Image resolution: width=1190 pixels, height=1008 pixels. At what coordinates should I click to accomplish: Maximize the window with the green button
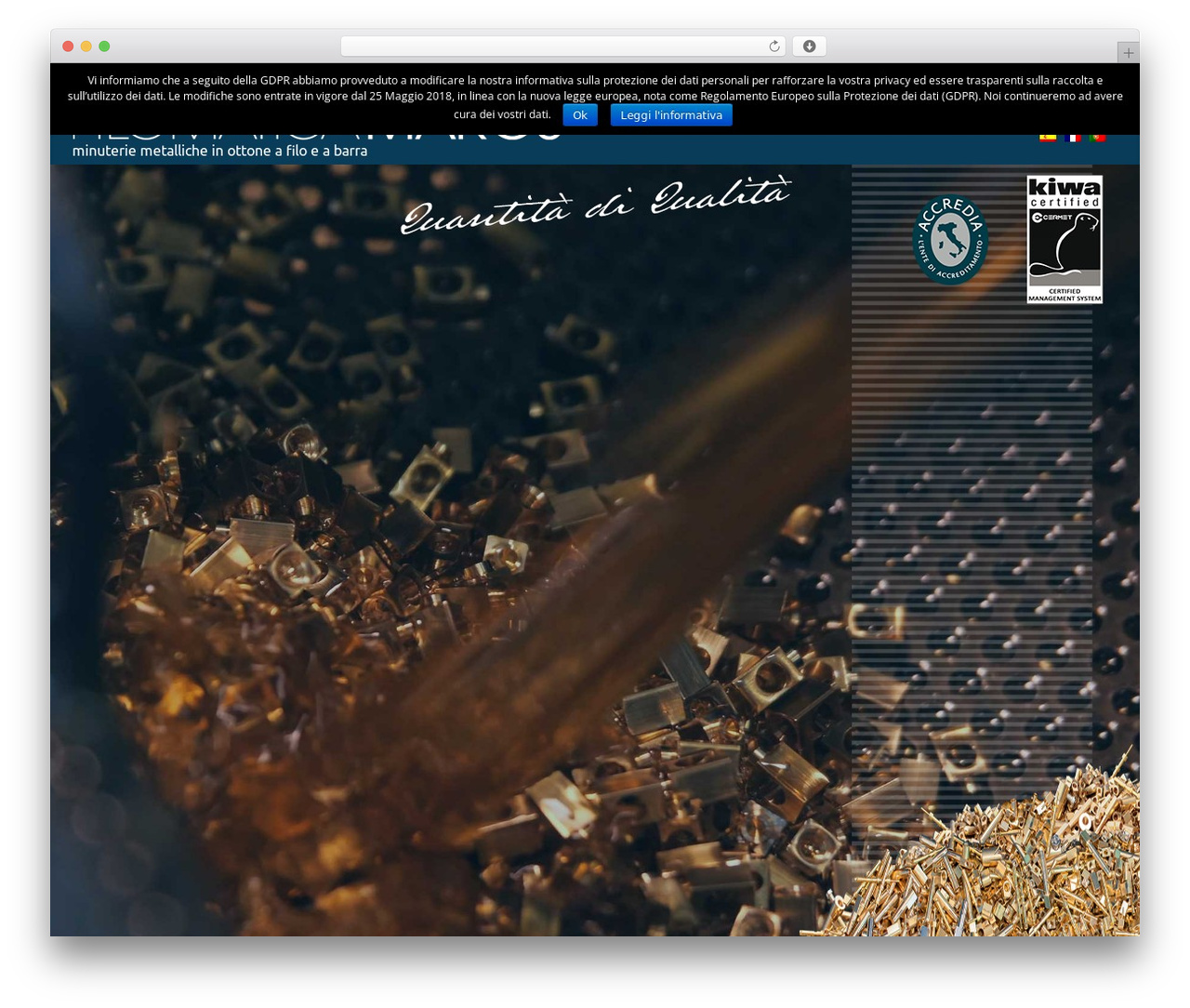(x=104, y=46)
